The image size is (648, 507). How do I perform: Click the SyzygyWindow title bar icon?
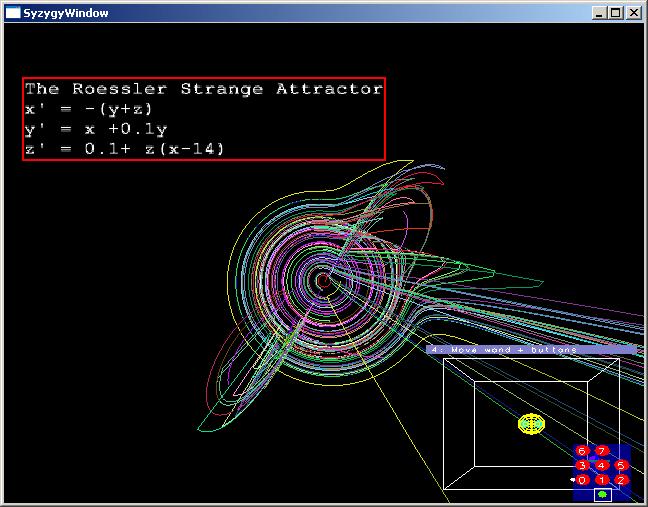coord(13,13)
